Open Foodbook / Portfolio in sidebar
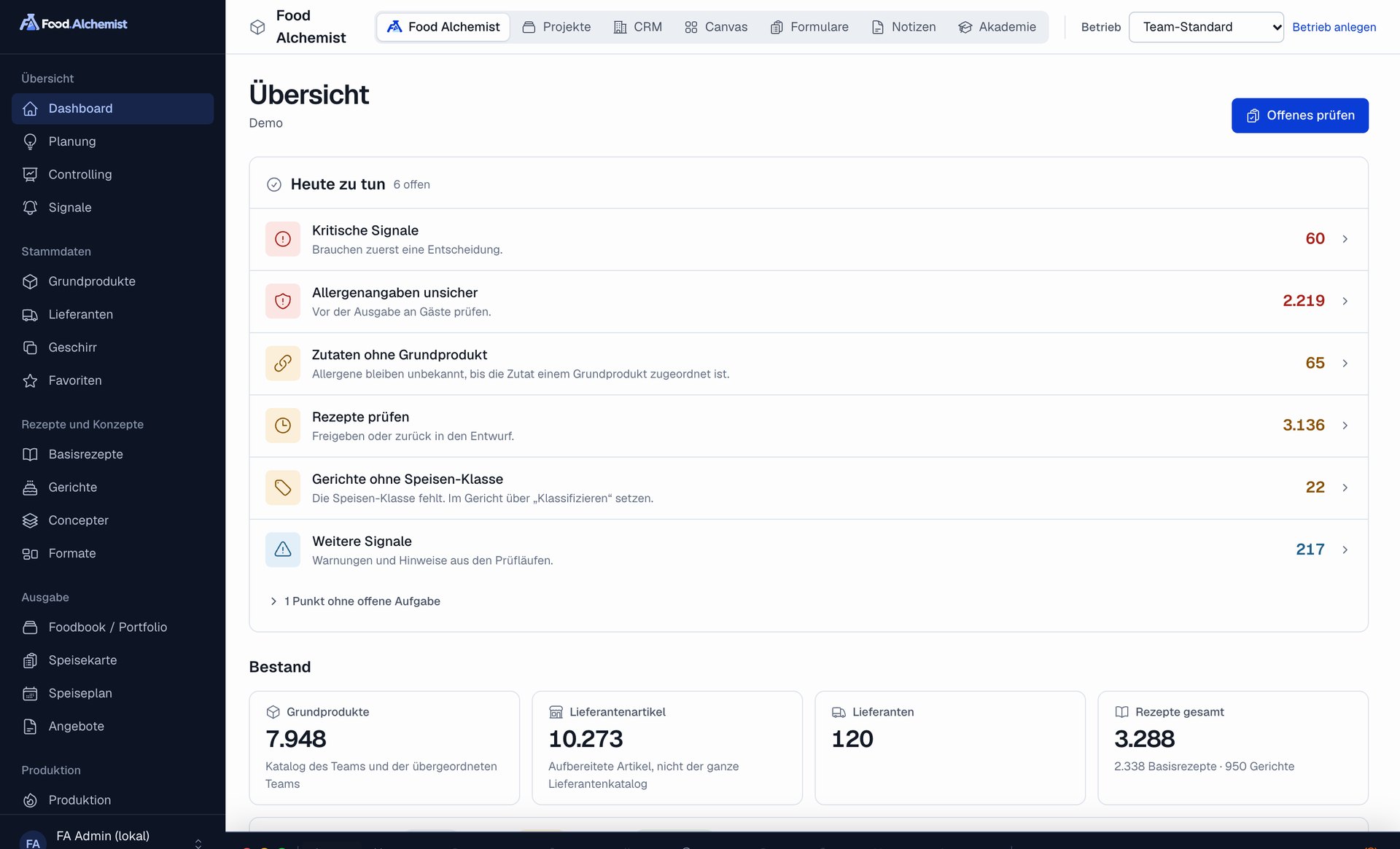This screenshot has width=1400, height=849. (112, 627)
